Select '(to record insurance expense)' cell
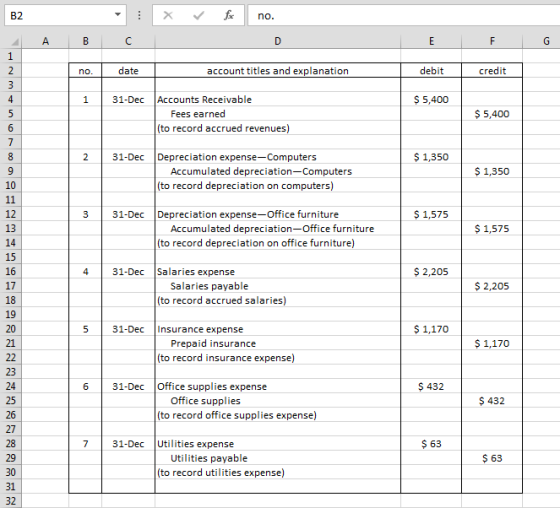Image resolution: width=560 pixels, height=508 pixels. [278, 358]
